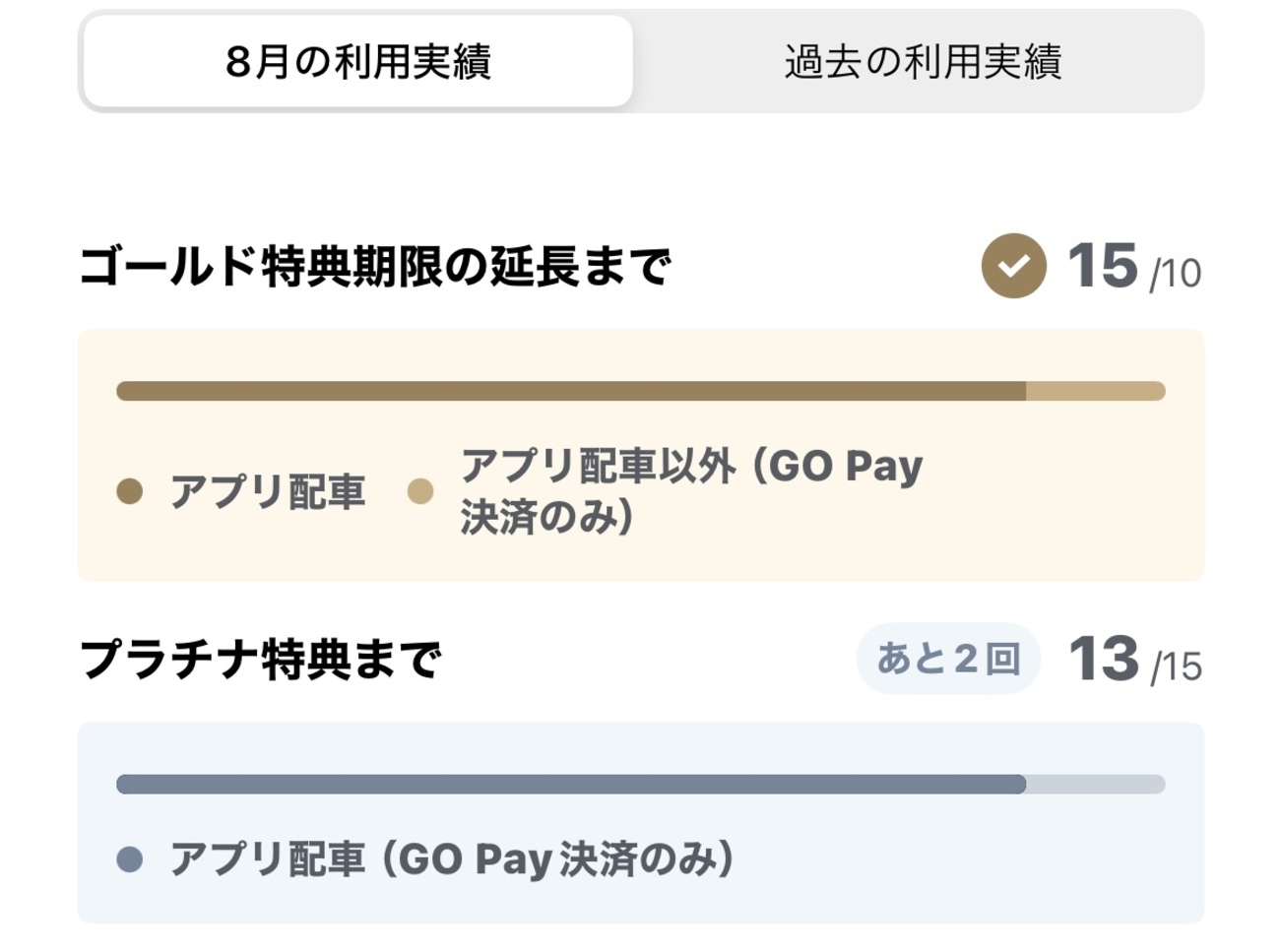Click the dark gold アプリ配車 legend dot
The height and width of the screenshot is (952, 1280).
[130, 491]
